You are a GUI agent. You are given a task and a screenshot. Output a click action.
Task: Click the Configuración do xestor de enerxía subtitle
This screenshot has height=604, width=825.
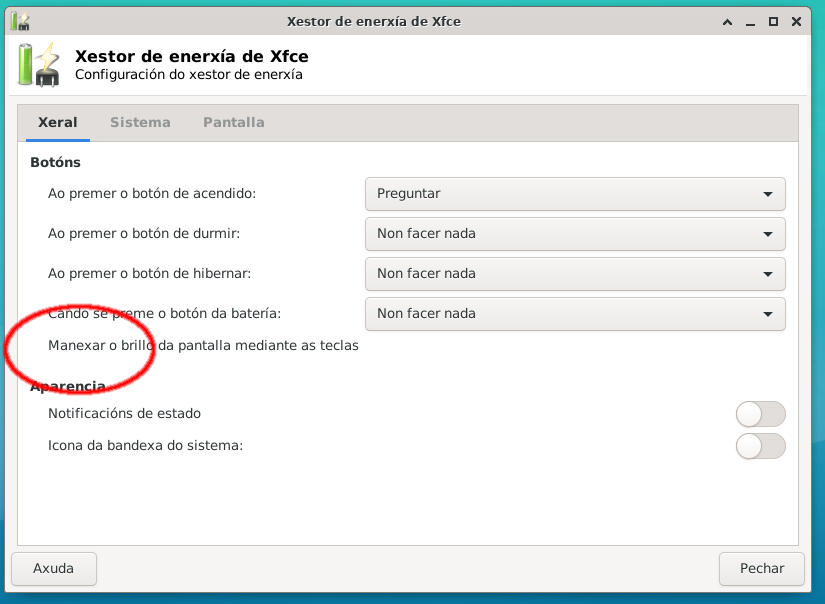point(189,74)
